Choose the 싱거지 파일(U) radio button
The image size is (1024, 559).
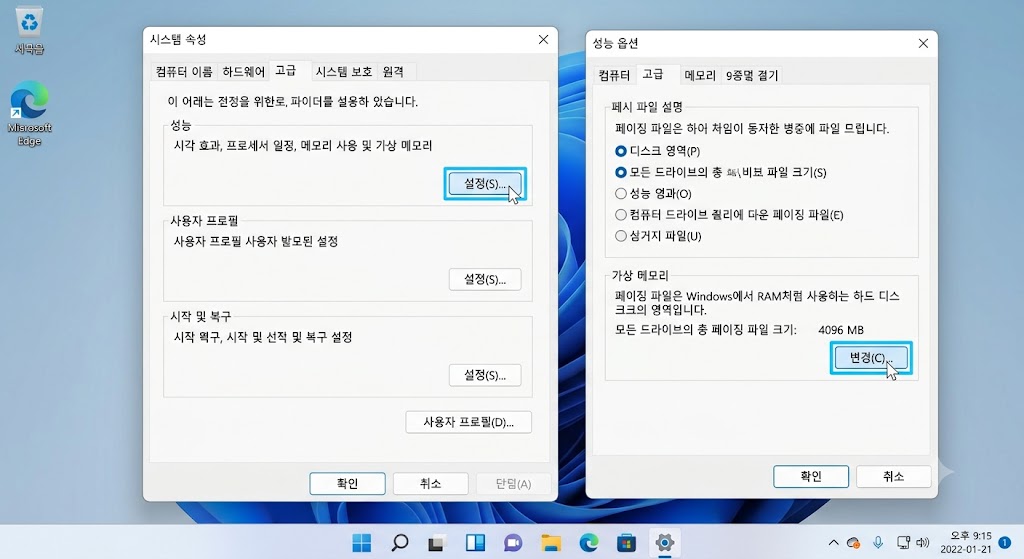[x=621, y=236]
